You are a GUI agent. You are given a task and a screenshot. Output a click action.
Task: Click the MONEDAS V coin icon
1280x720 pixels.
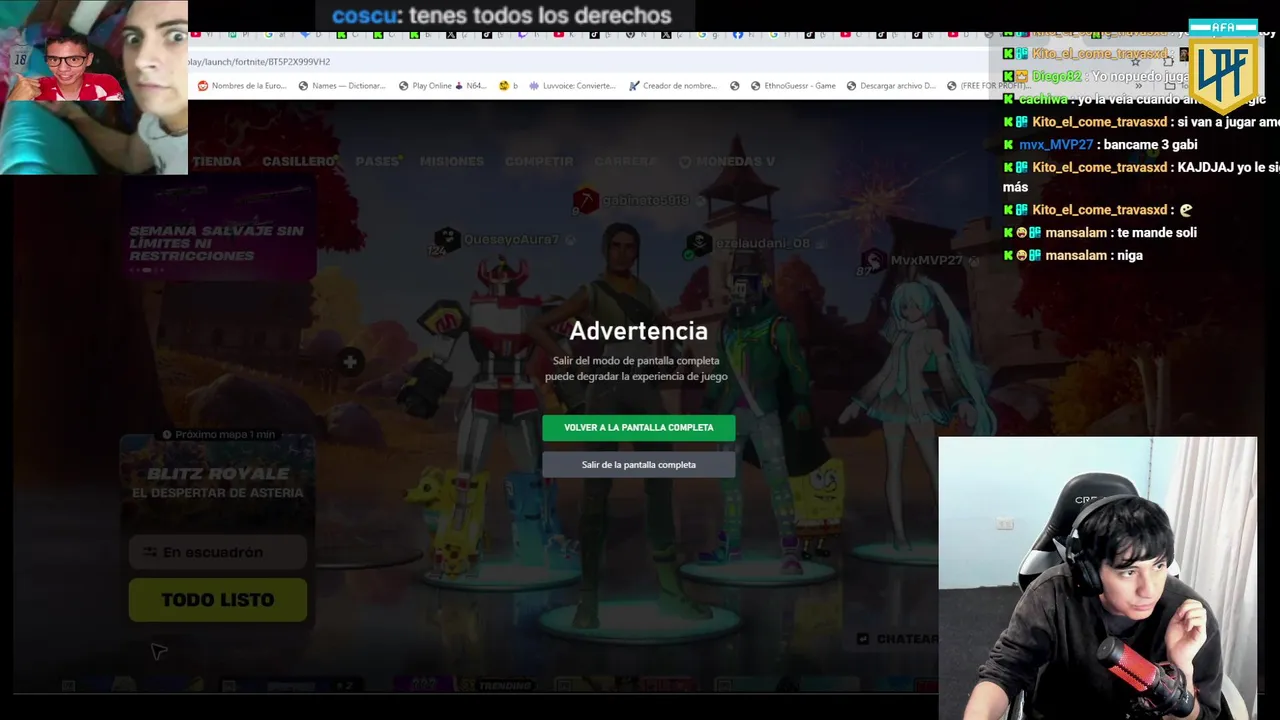pyautogui.click(x=685, y=161)
